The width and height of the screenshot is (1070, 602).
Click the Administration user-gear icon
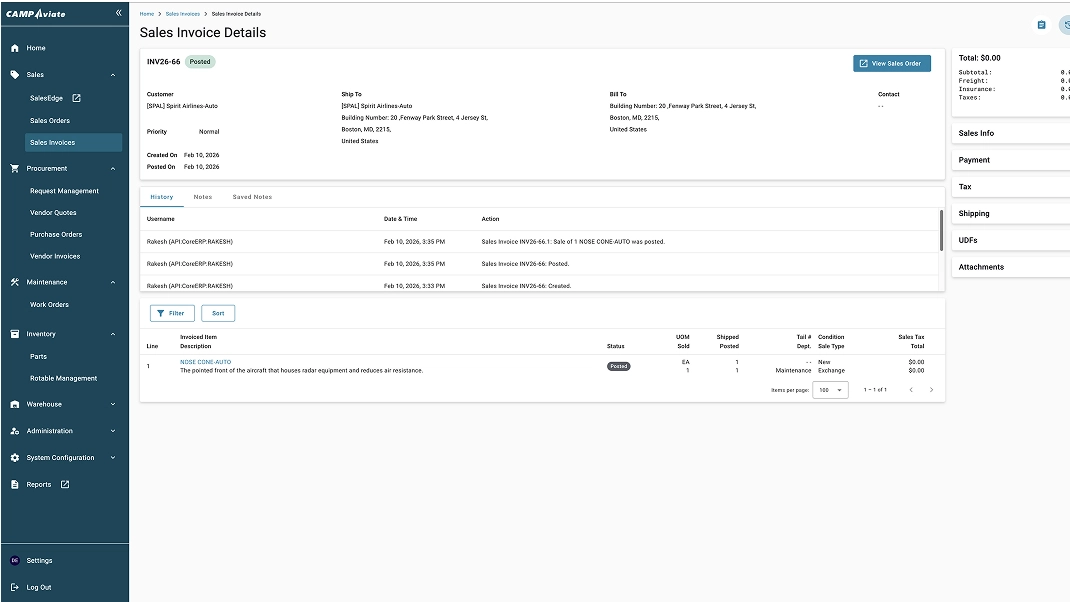pos(15,431)
